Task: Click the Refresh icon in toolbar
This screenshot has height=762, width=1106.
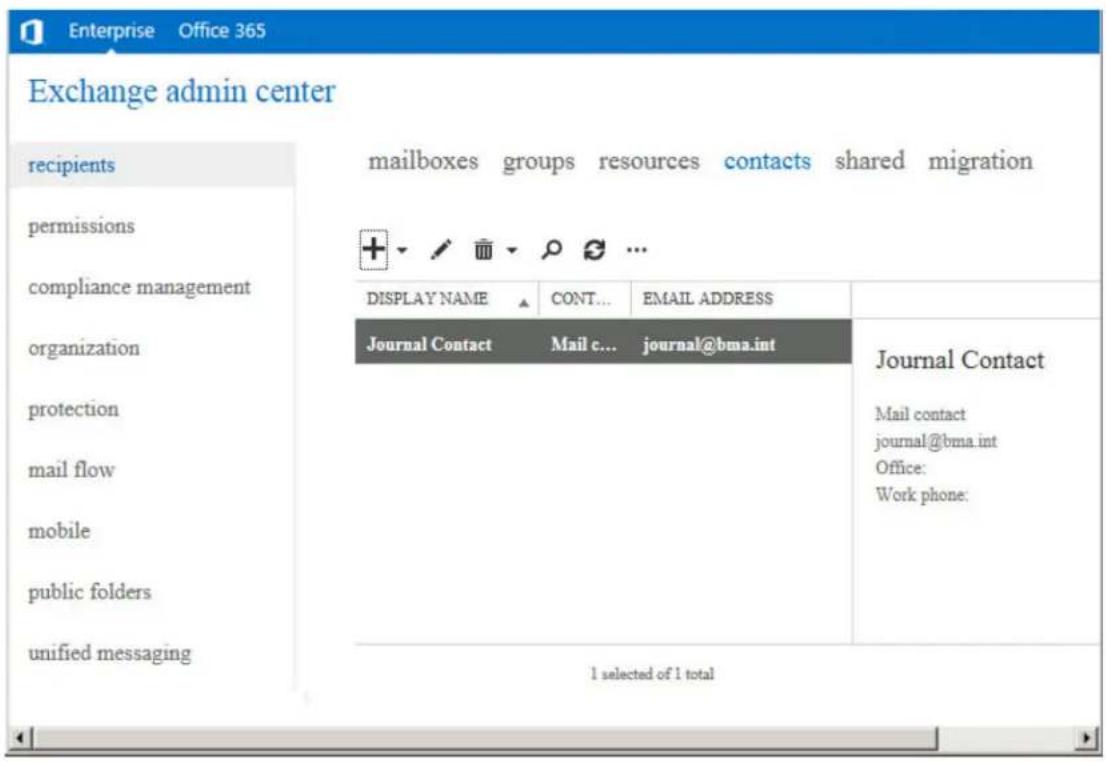Action: 594,249
